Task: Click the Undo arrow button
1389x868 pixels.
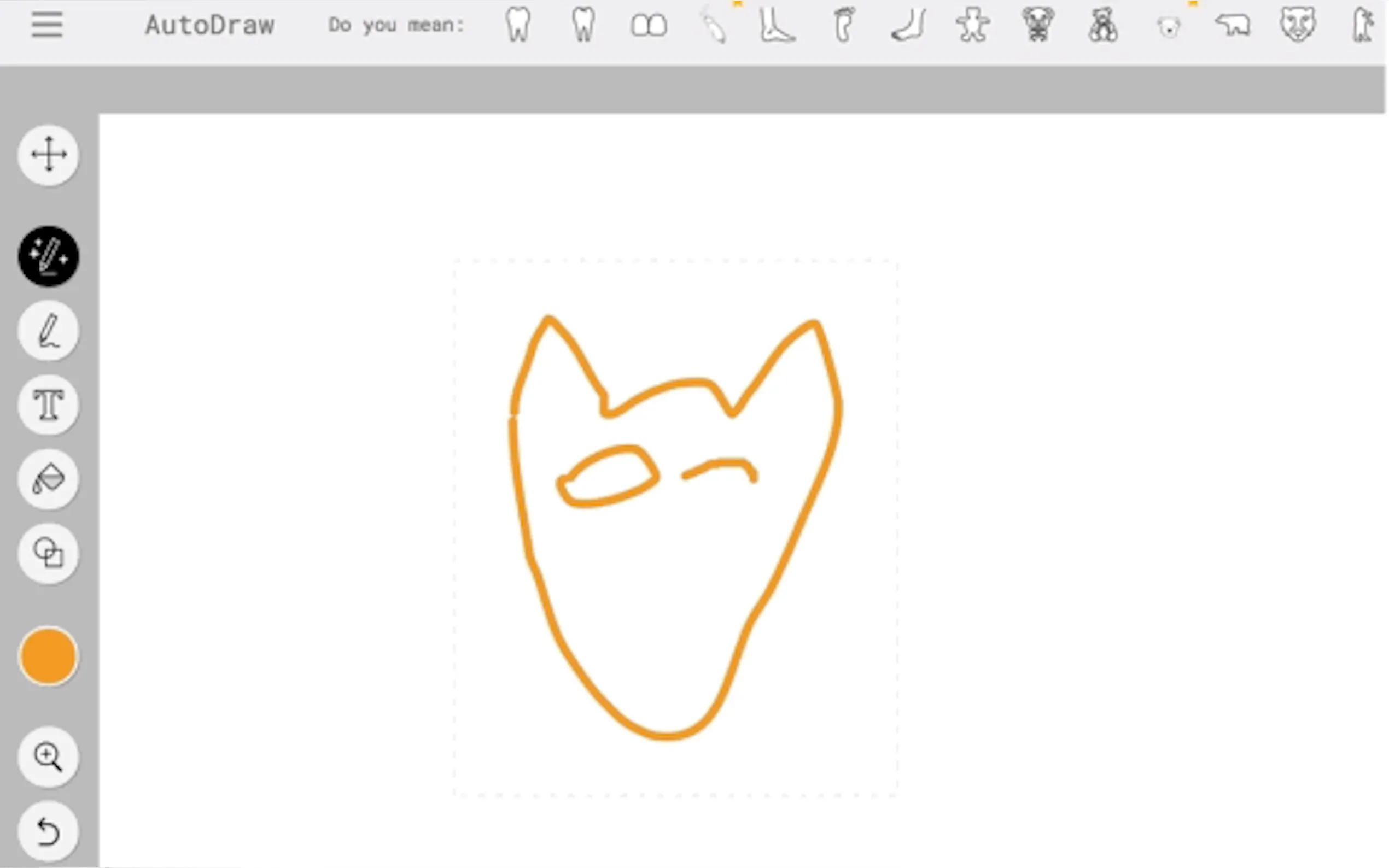Action: click(49, 831)
